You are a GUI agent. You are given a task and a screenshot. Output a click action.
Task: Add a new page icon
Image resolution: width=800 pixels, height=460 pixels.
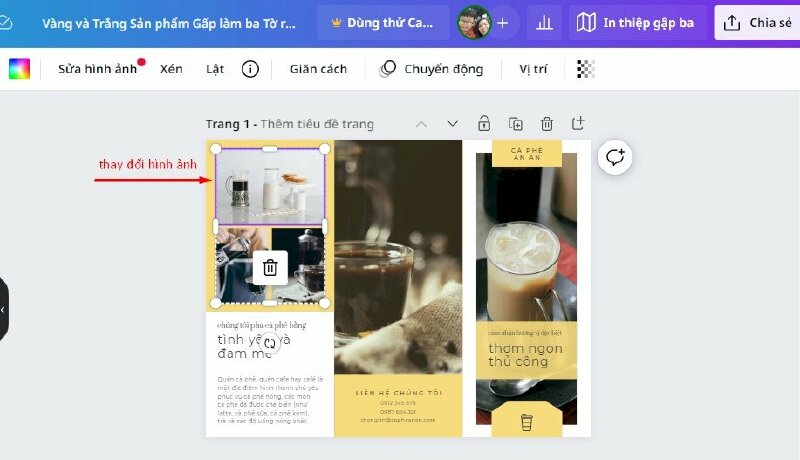coord(578,124)
